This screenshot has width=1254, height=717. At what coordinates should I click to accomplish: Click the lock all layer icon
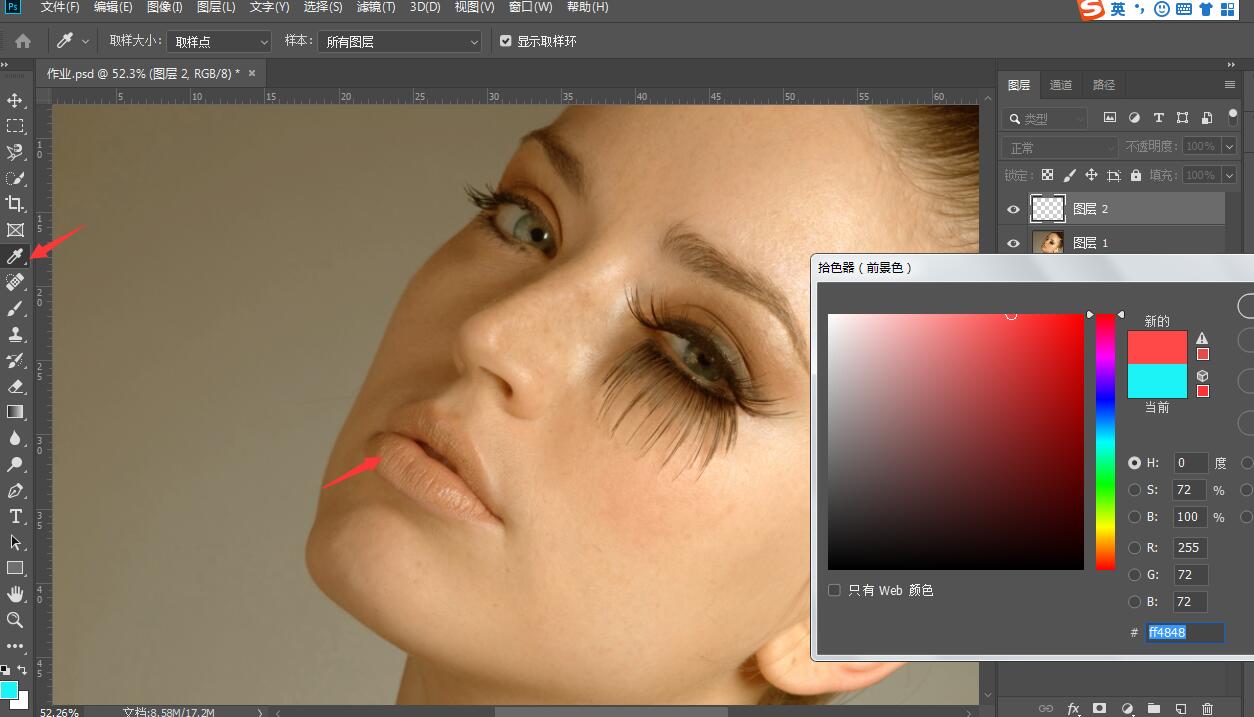point(1135,175)
